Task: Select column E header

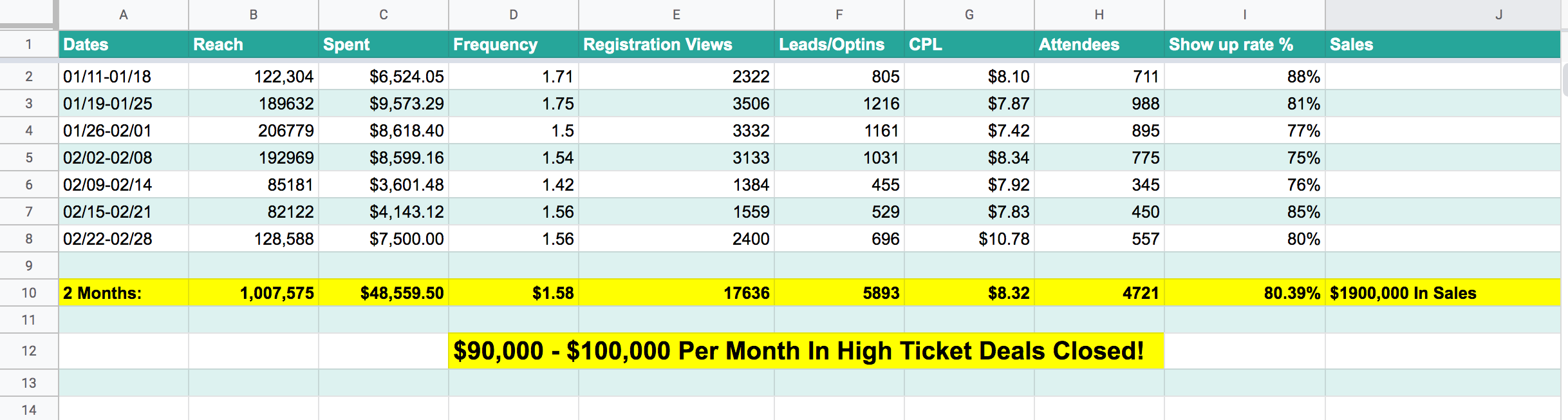Action: coord(676,15)
